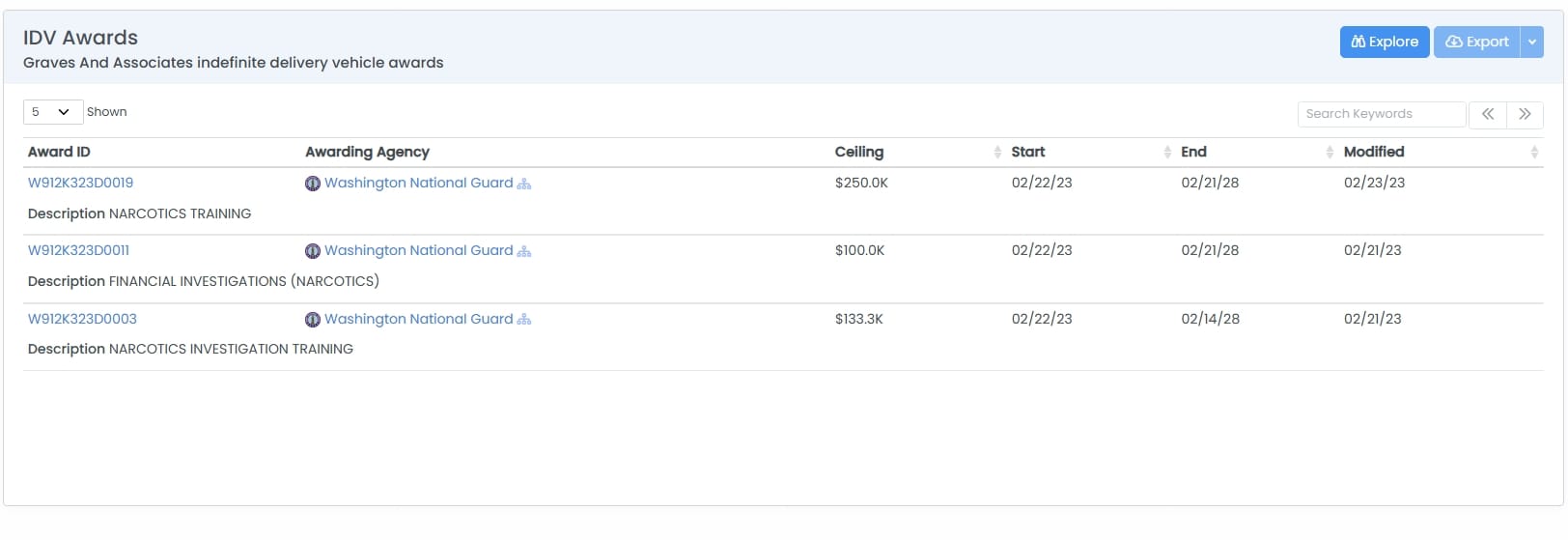Image resolution: width=1568 pixels, height=540 pixels.
Task: Open award W912K323D0011 link
Action: (x=79, y=250)
